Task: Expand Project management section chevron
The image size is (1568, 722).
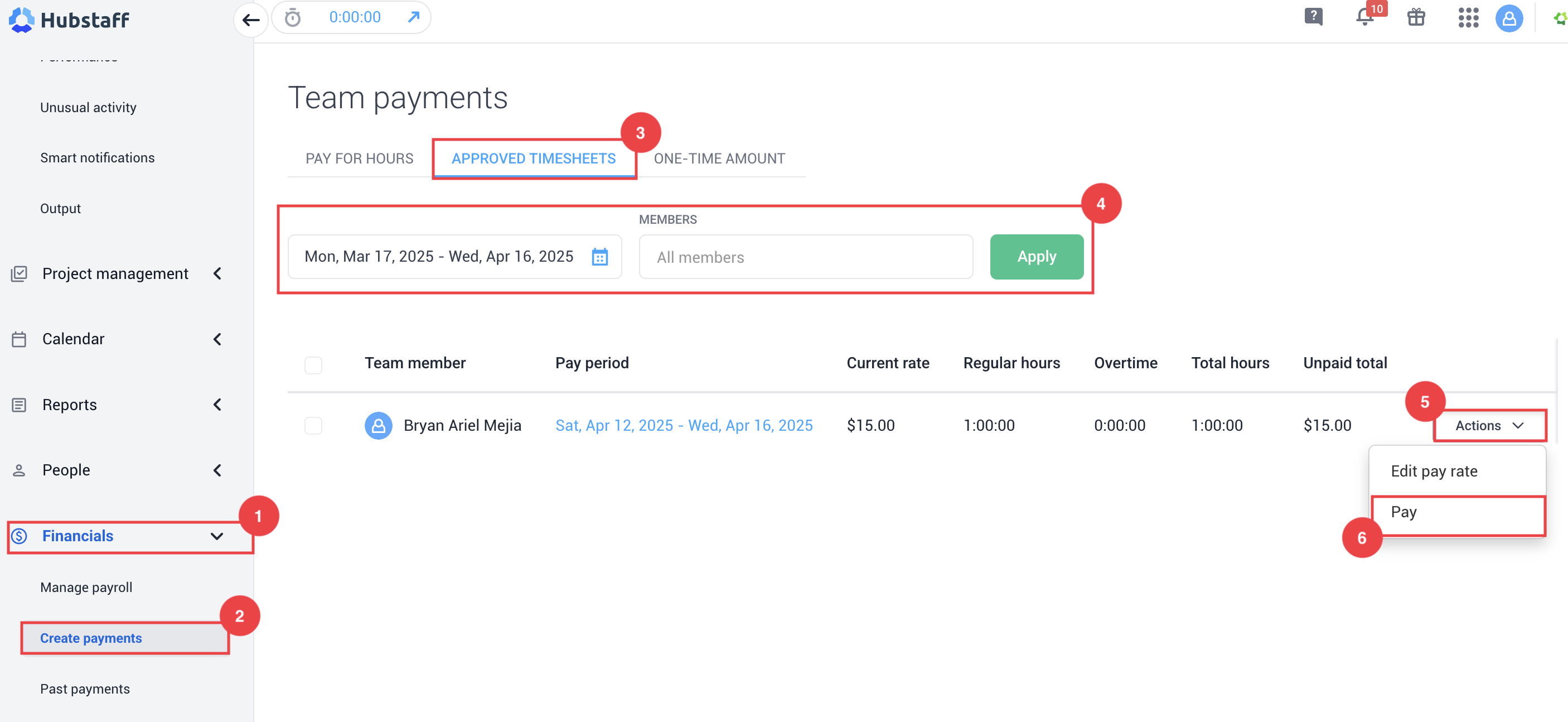Action: click(x=217, y=273)
